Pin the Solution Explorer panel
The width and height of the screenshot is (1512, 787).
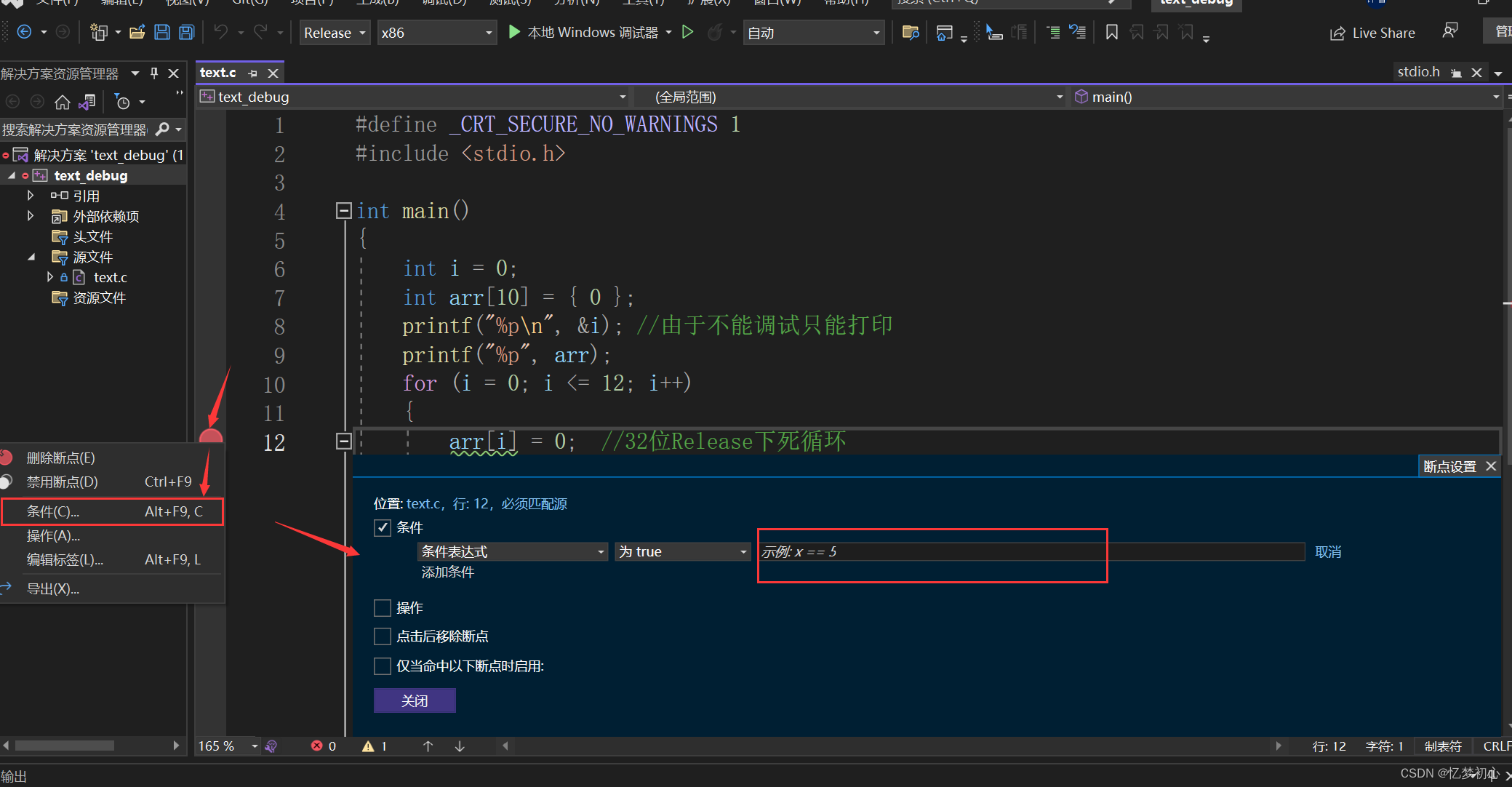click(x=153, y=73)
